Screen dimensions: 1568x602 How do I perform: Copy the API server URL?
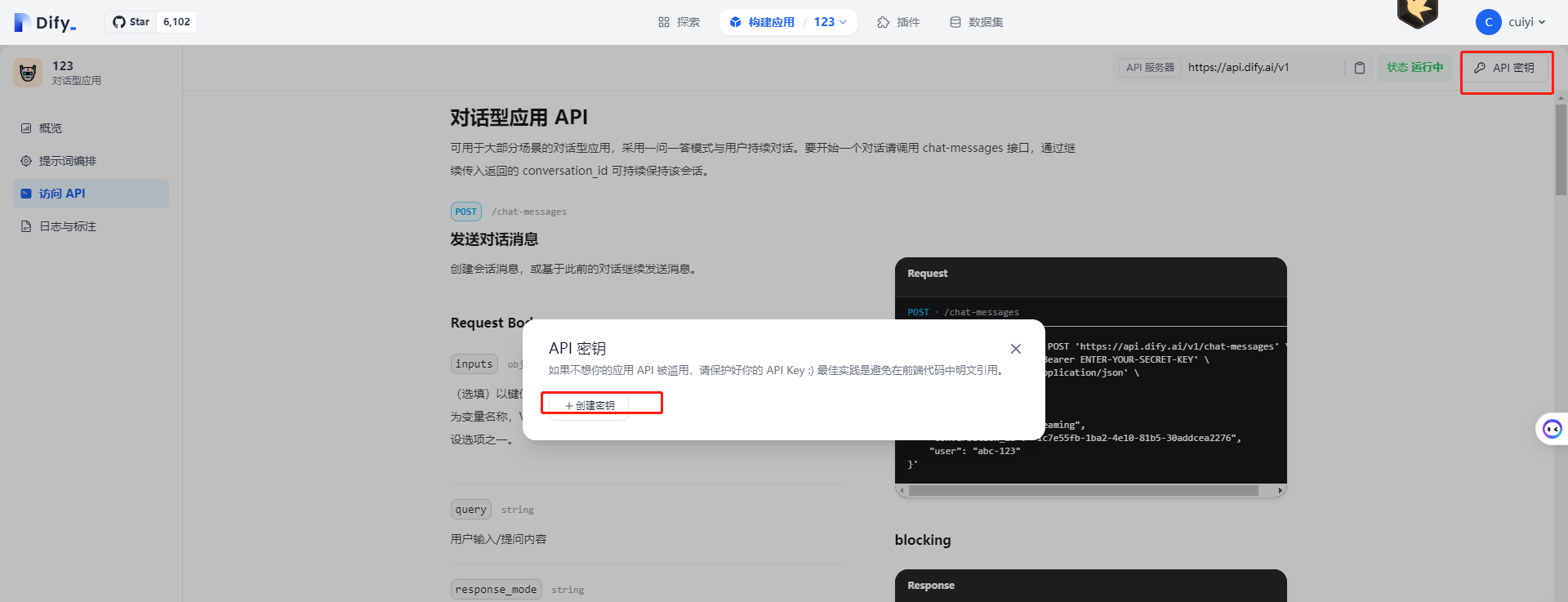[1360, 68]
